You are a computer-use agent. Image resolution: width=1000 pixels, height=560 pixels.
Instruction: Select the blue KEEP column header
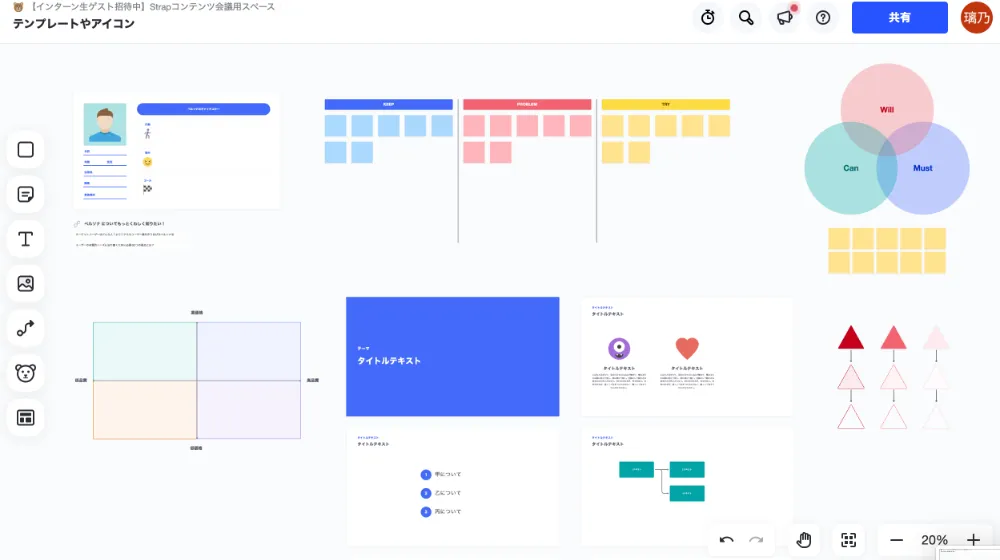388,105
